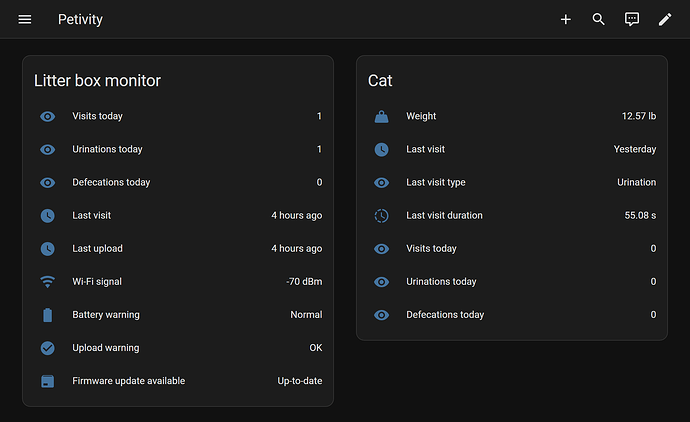Open the hamburger sidebar menu
This screenshot has height=422, width=690.
click(25, 19)
